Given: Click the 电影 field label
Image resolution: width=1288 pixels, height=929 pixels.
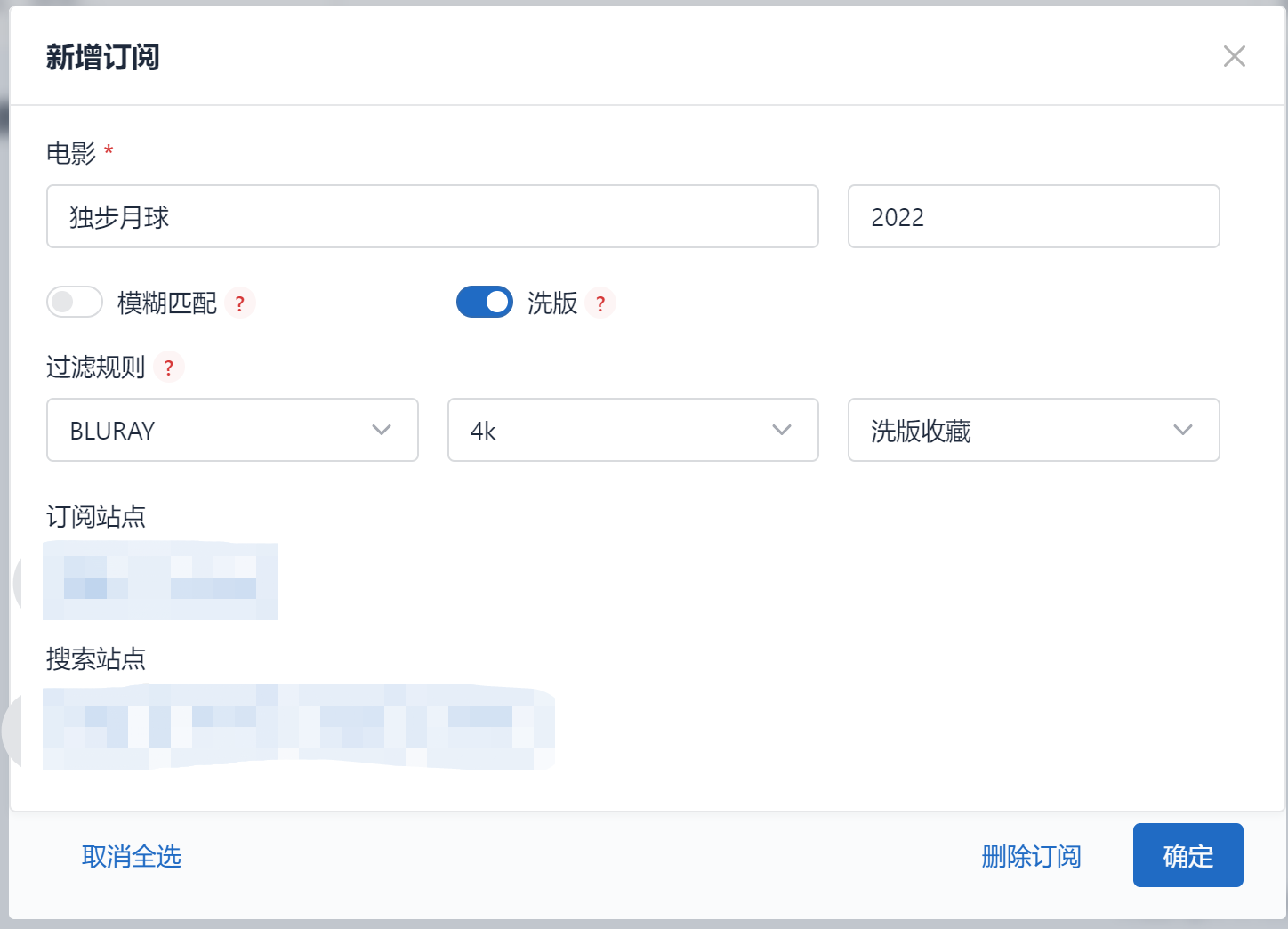Looking at the screenshot, I should pyautogui.click(x=71, y=153).
